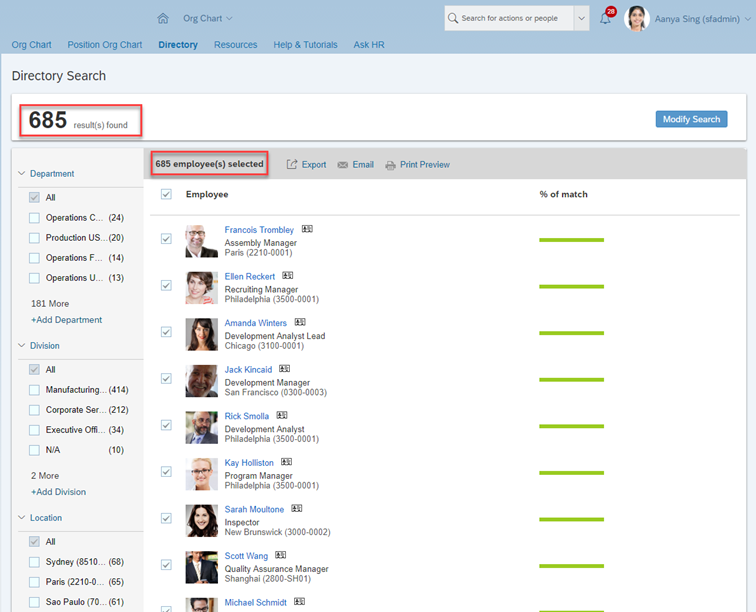Open Sarah Moultone's profile link
Image resolution: width=756 pixels, height=612 pixels.
point(254,509)
